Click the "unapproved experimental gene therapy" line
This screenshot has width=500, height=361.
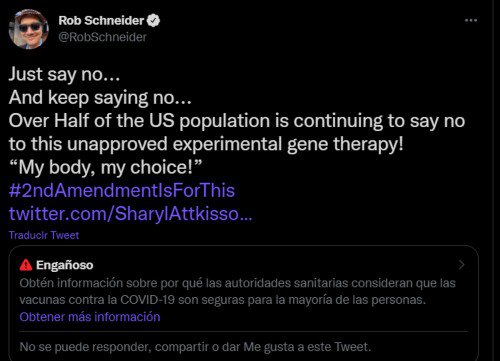[206, 144]
